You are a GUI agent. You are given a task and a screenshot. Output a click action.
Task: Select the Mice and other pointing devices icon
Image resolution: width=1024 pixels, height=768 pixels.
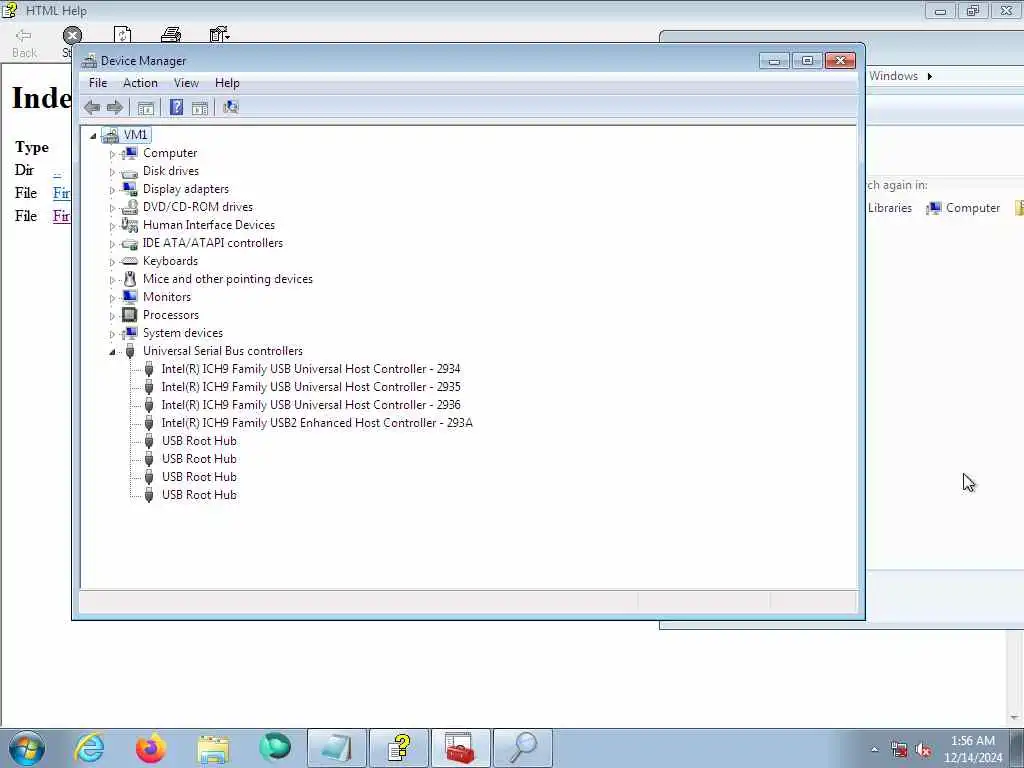click(x=130, y=279)
